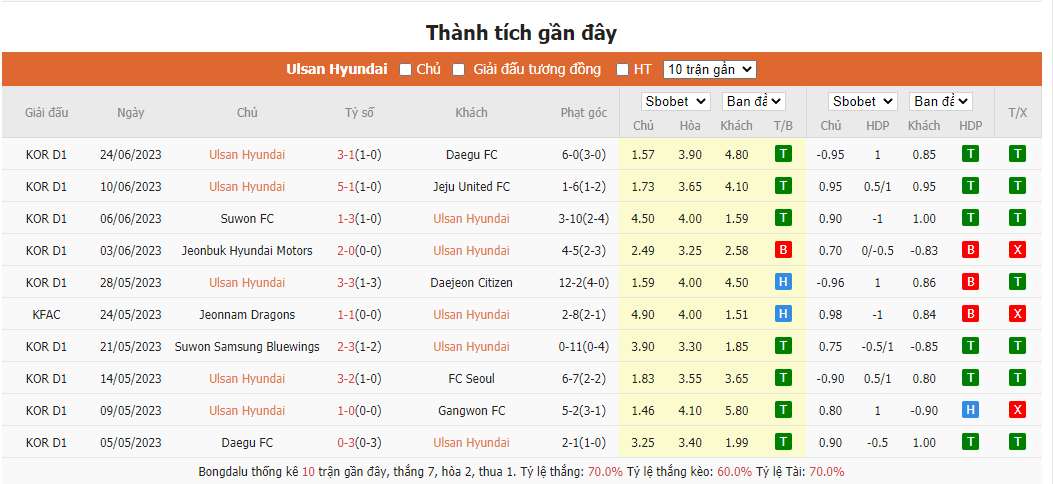The image size is (1053, 484).
Task: Check the HT checkbox
Action: (622, 70)
